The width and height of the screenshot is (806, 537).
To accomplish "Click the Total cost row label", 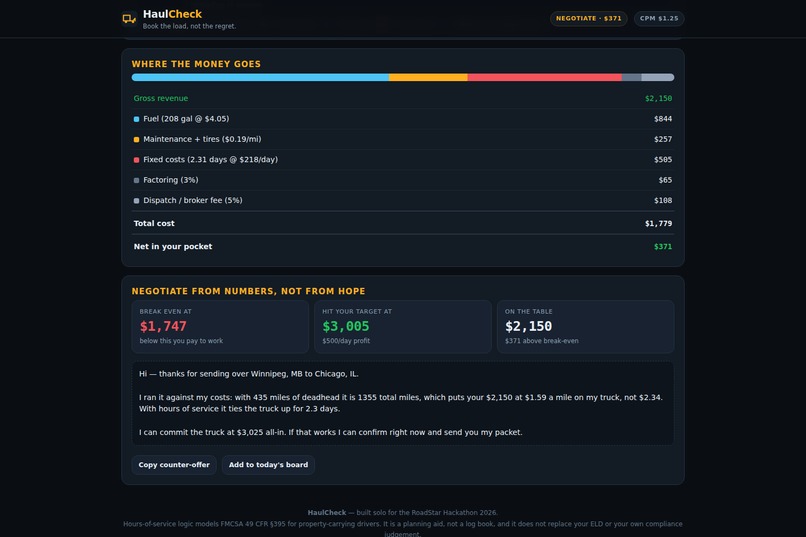I will [x=154, y=224].
